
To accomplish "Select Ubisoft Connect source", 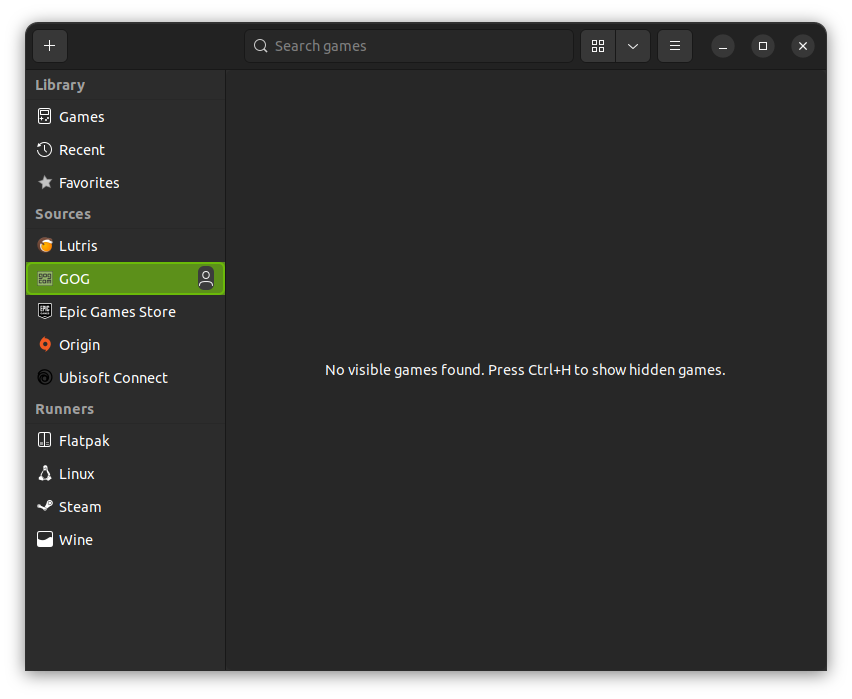I will [x=126, y=378].
